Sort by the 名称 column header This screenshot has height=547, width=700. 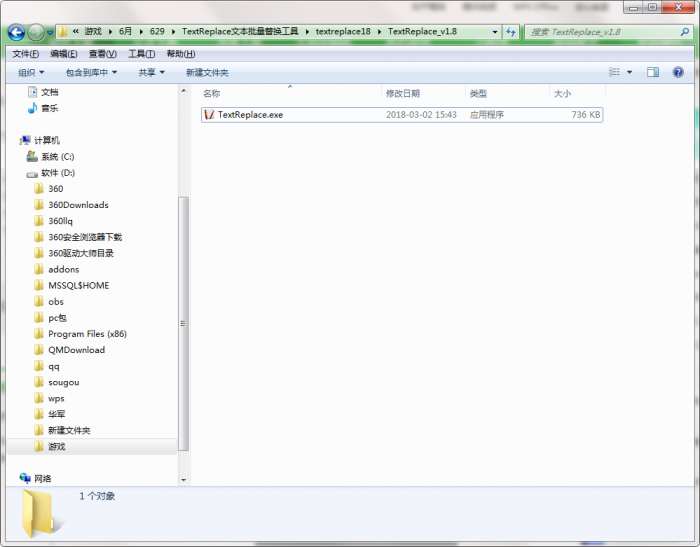click(x=212, y=93)
